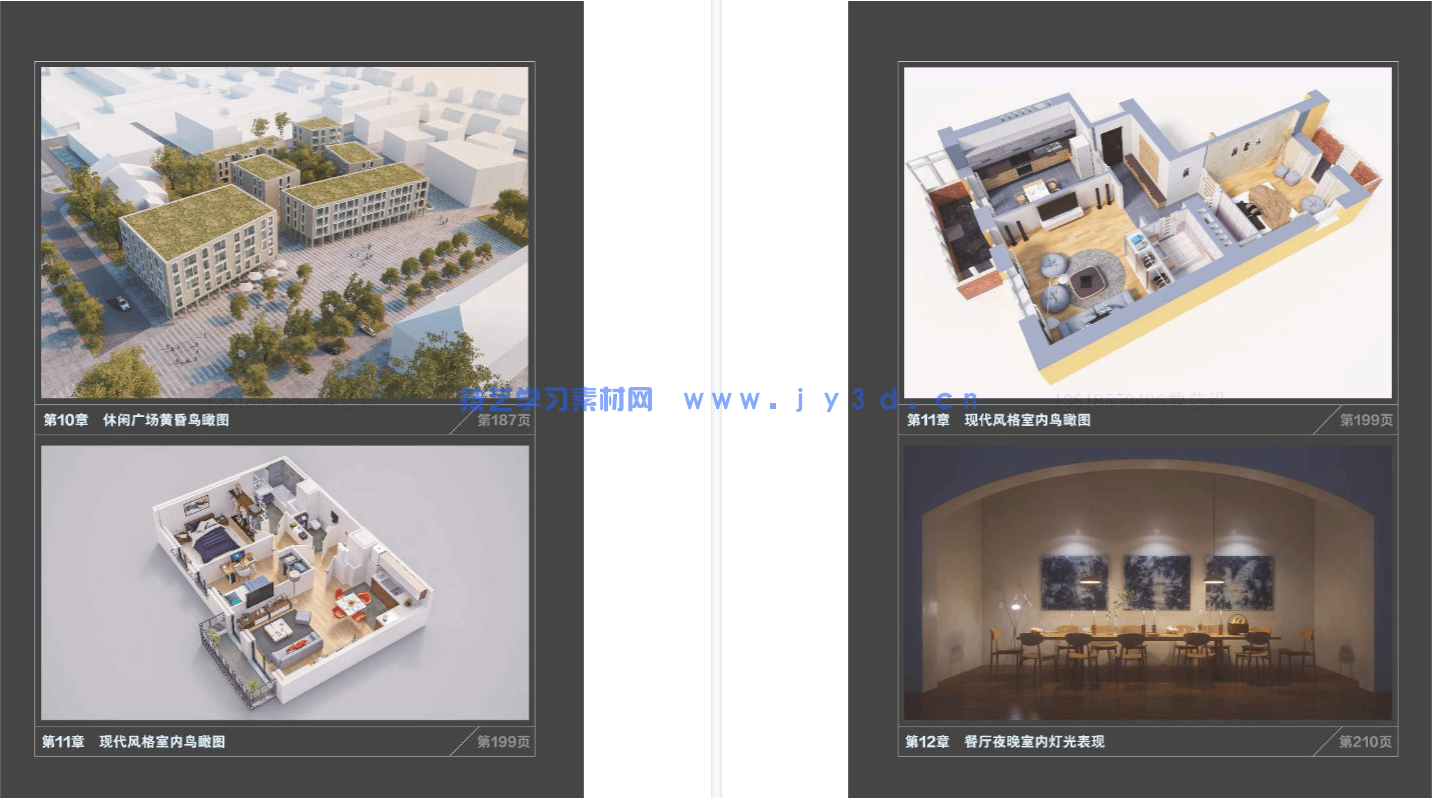Select the apartment bird's-eye thumbnail on right page
The width and height of the screenshot is (1433, 798).
coord(1147,230)
